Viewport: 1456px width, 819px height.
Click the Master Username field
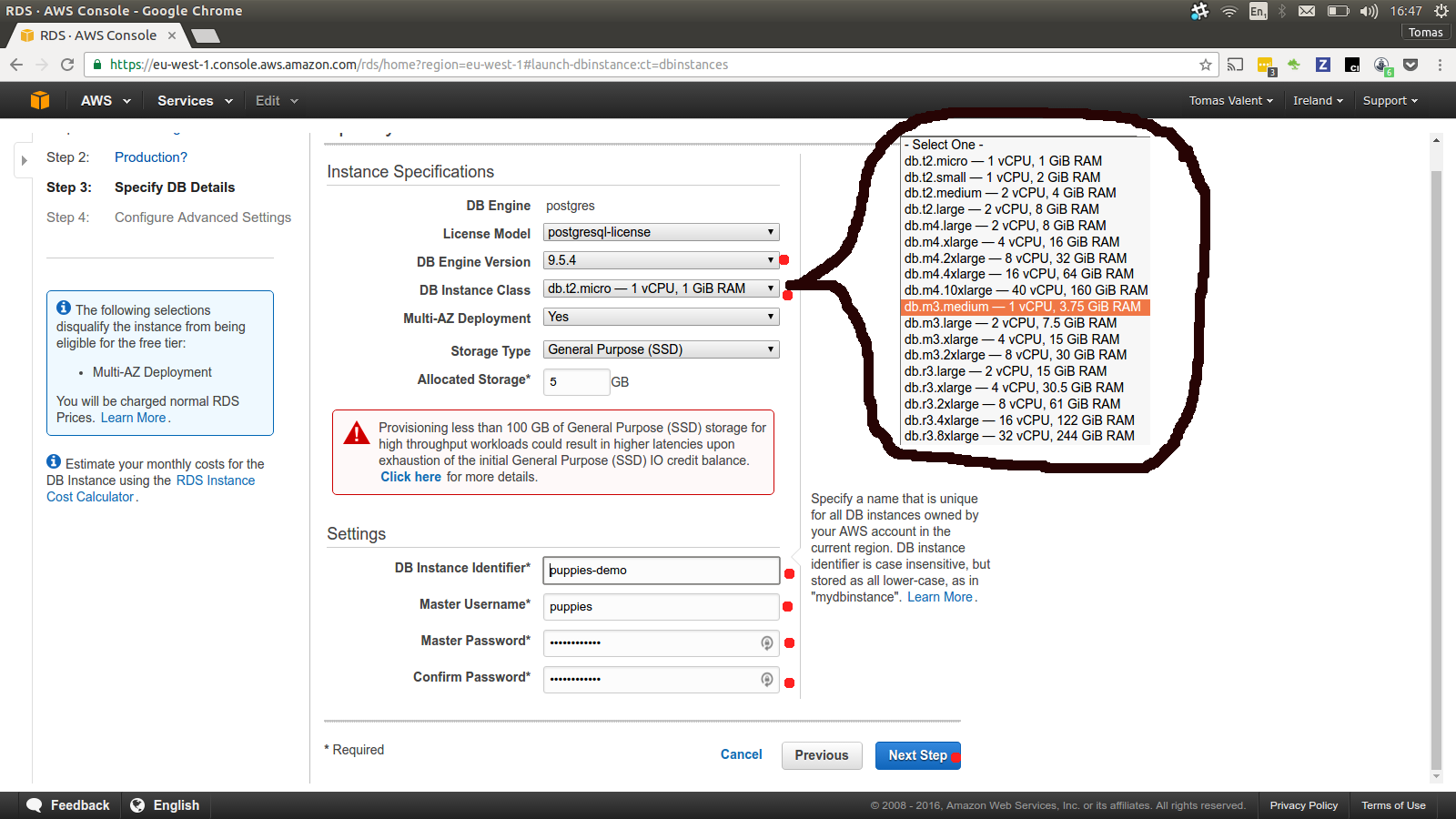[662, 607]
